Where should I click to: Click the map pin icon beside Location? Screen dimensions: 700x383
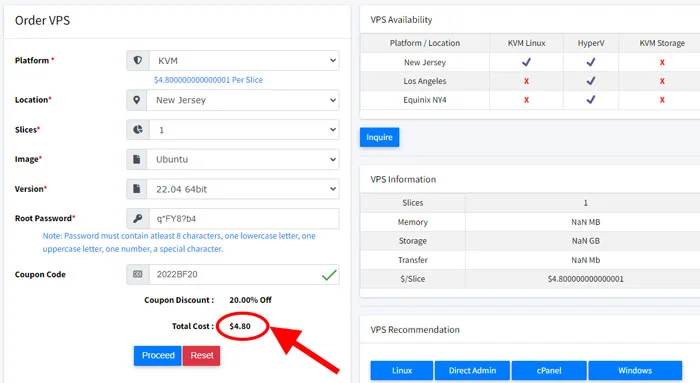[x=137, y=100]
